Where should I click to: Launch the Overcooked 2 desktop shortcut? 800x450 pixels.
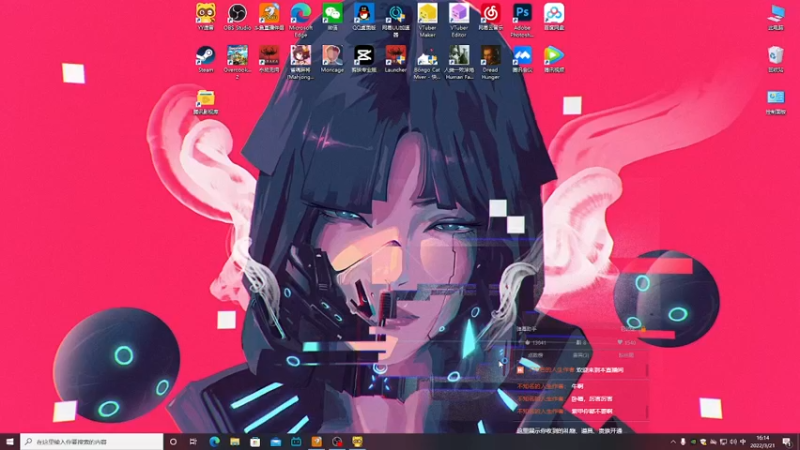point(237,62)
